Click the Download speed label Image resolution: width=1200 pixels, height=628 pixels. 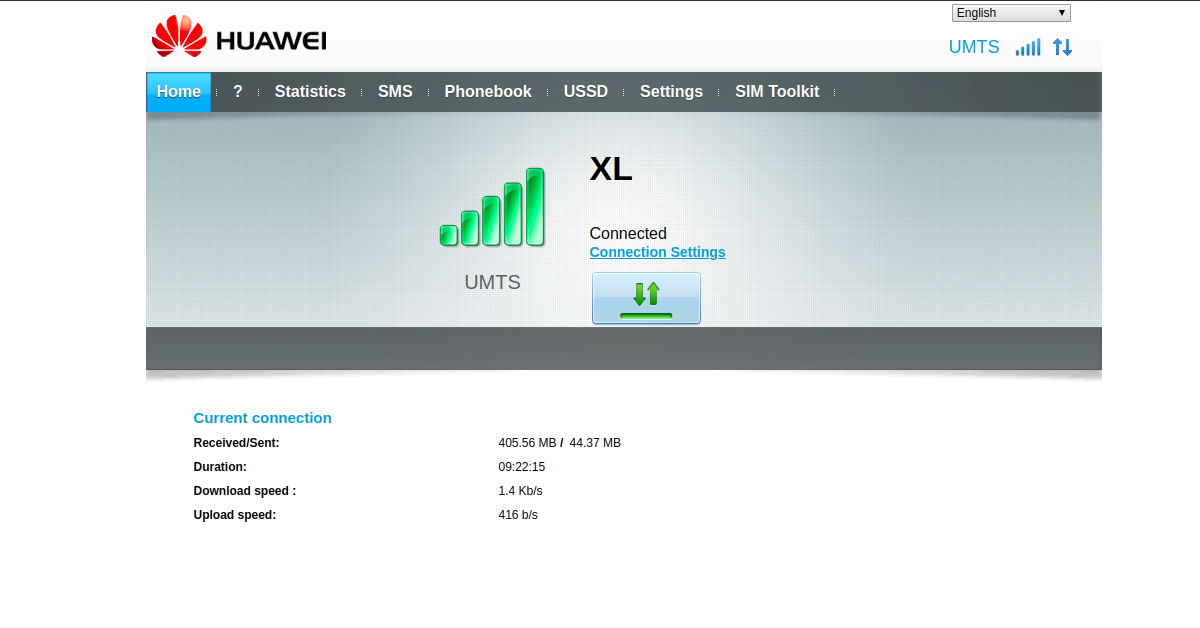[x=245, y=491]
